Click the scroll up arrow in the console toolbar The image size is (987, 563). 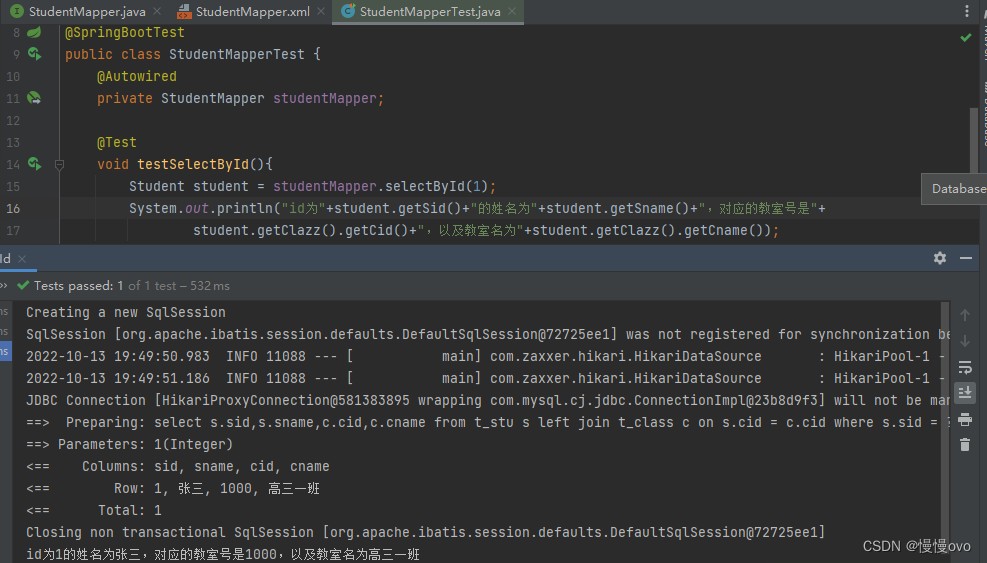[x=965, y=315]
